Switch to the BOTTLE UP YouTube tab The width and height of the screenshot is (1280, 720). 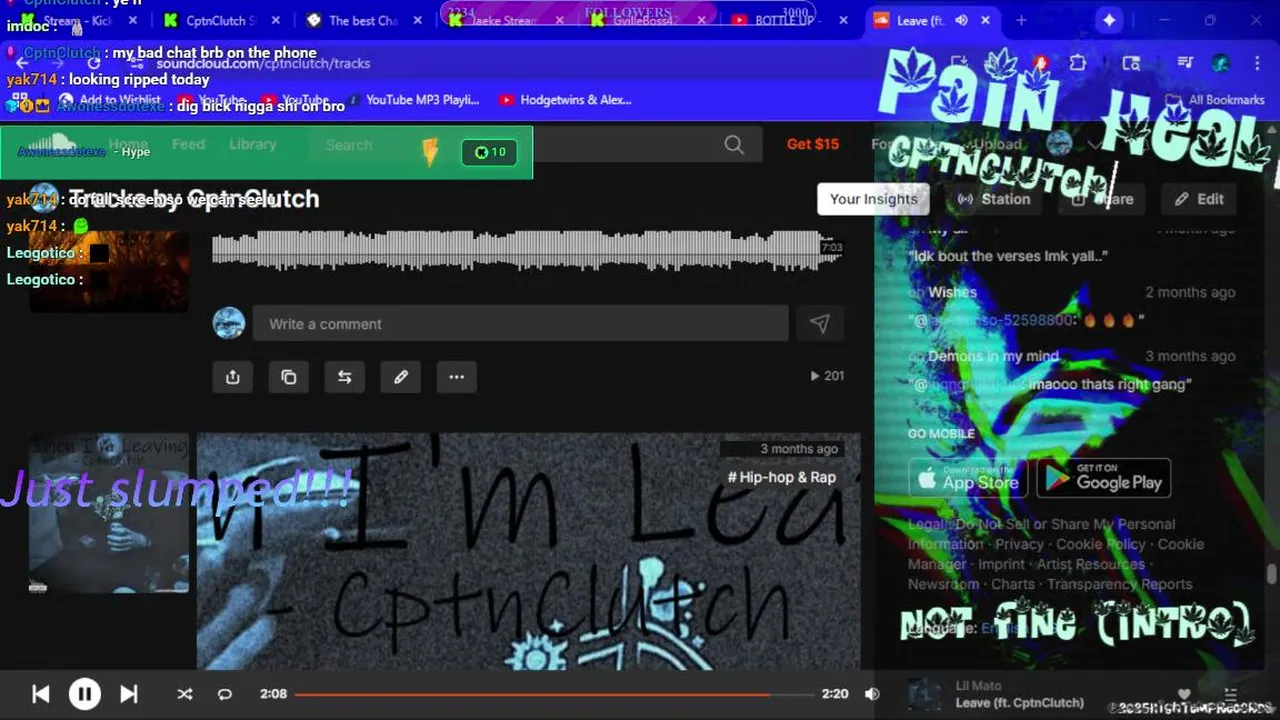(785, 20)
